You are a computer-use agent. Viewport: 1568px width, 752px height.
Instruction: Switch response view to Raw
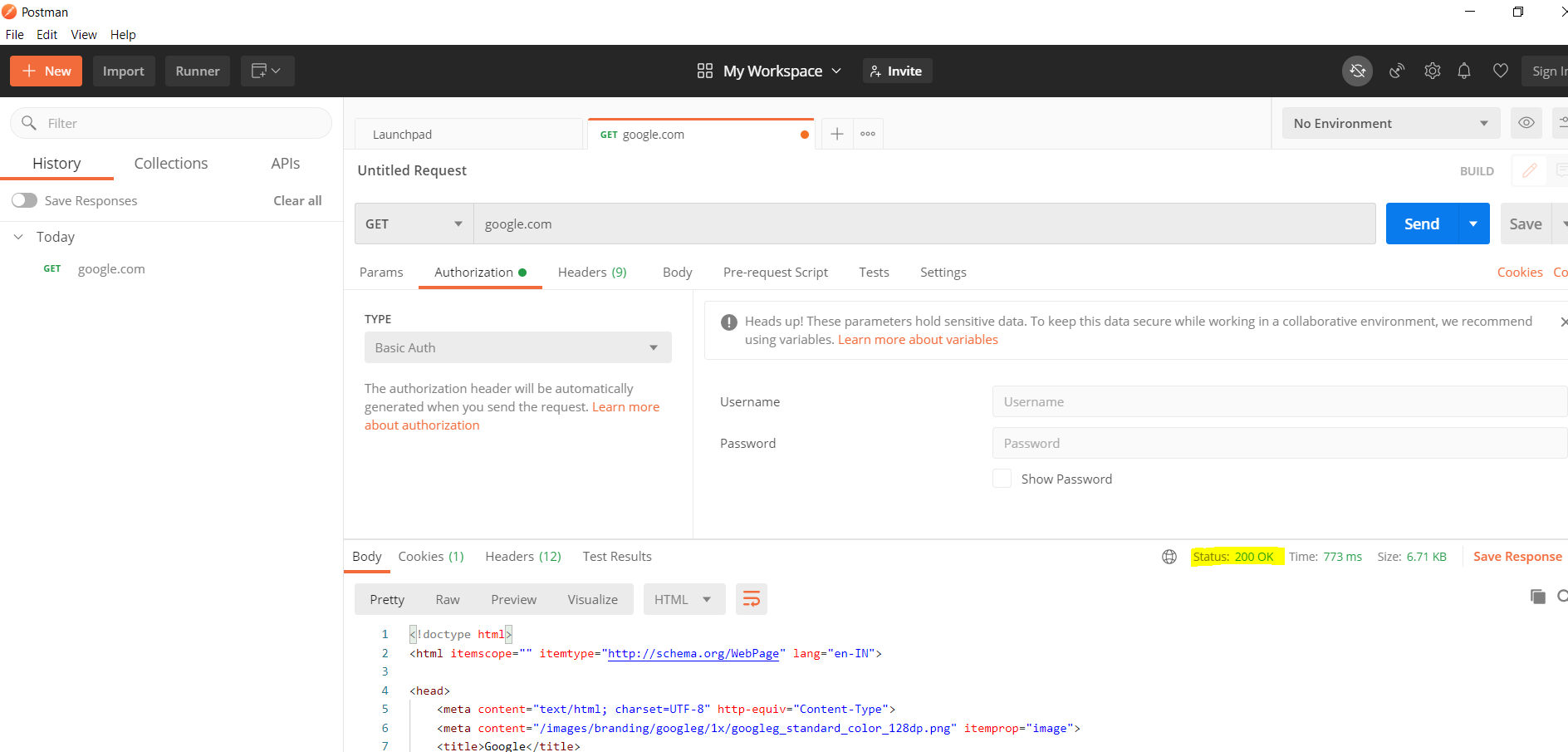click(448, 599)
